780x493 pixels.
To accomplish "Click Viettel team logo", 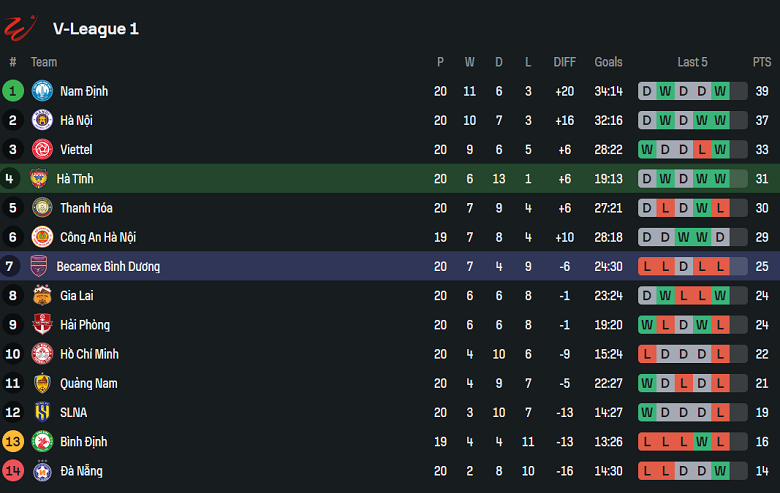I will pyautogui.click(x=42, y=150).
